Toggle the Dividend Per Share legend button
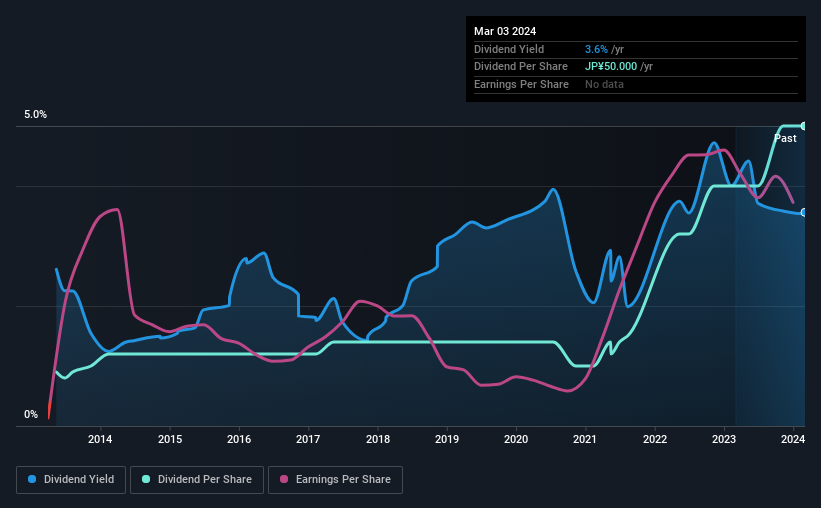Viewport: 821px width, 508px height. 197,480
